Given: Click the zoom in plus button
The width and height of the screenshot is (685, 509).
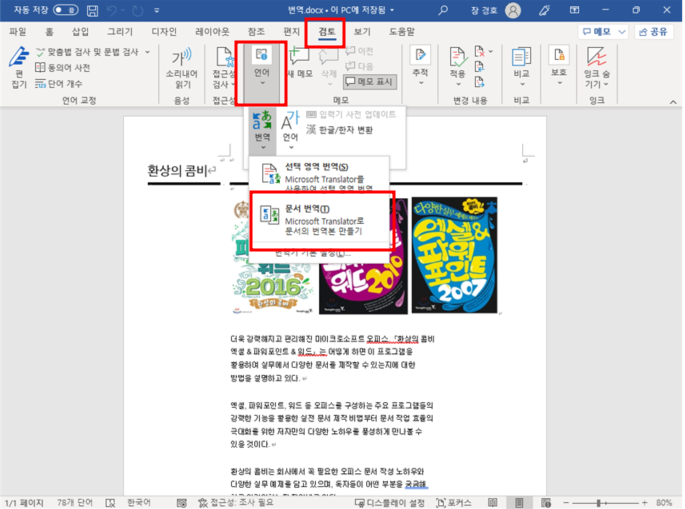Looking at the screenshot, I should 645,503.
